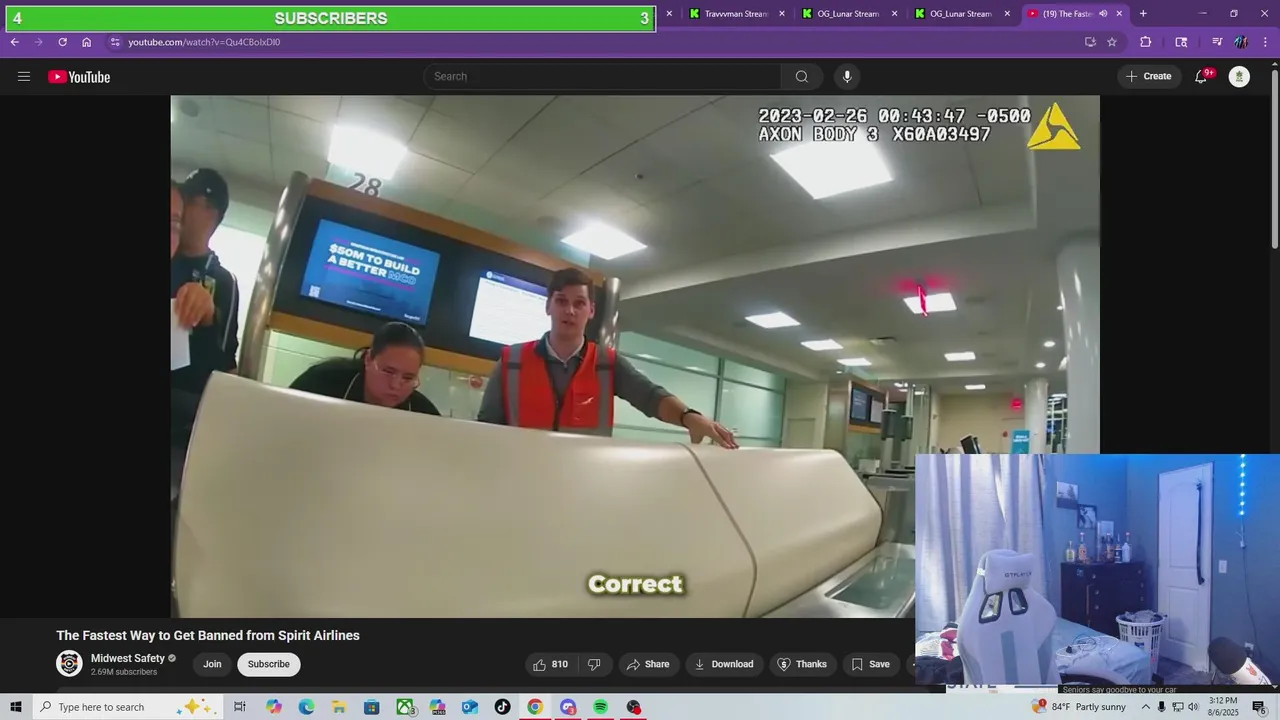
Task: Click the 2.69M subscribers text
Action: (x=124, y=672)
